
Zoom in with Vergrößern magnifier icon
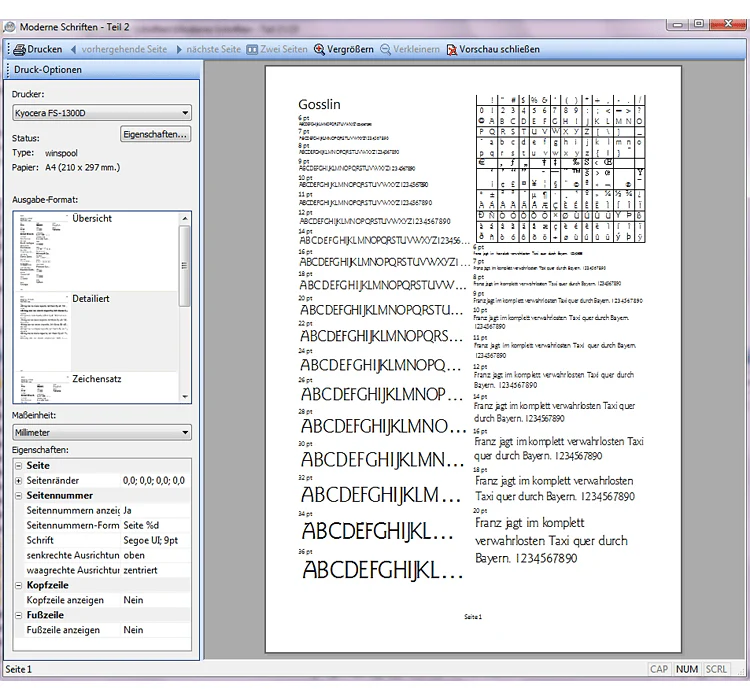tap(319, 49)
